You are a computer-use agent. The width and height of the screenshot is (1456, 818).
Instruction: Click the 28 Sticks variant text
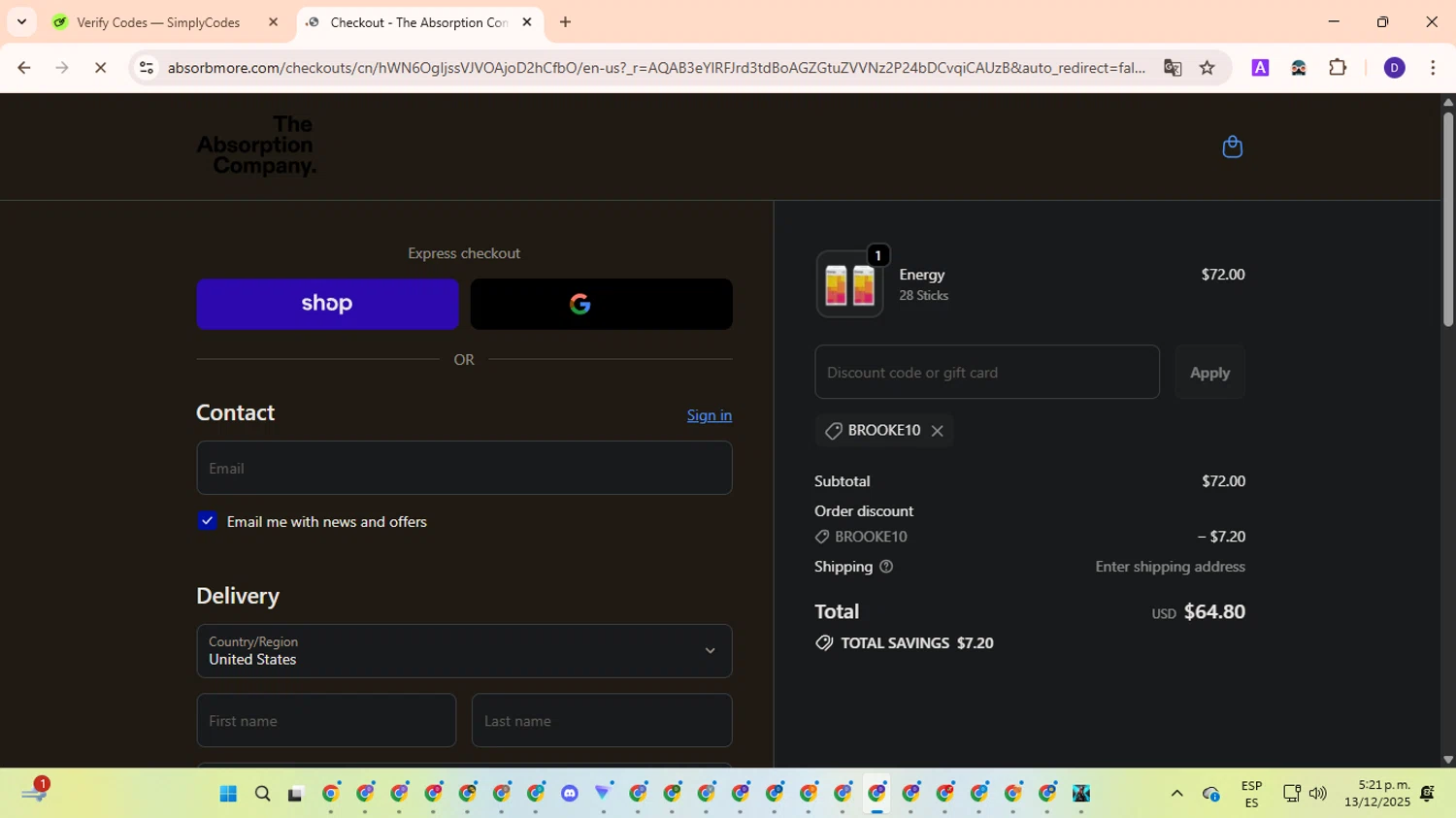[924, 296]
